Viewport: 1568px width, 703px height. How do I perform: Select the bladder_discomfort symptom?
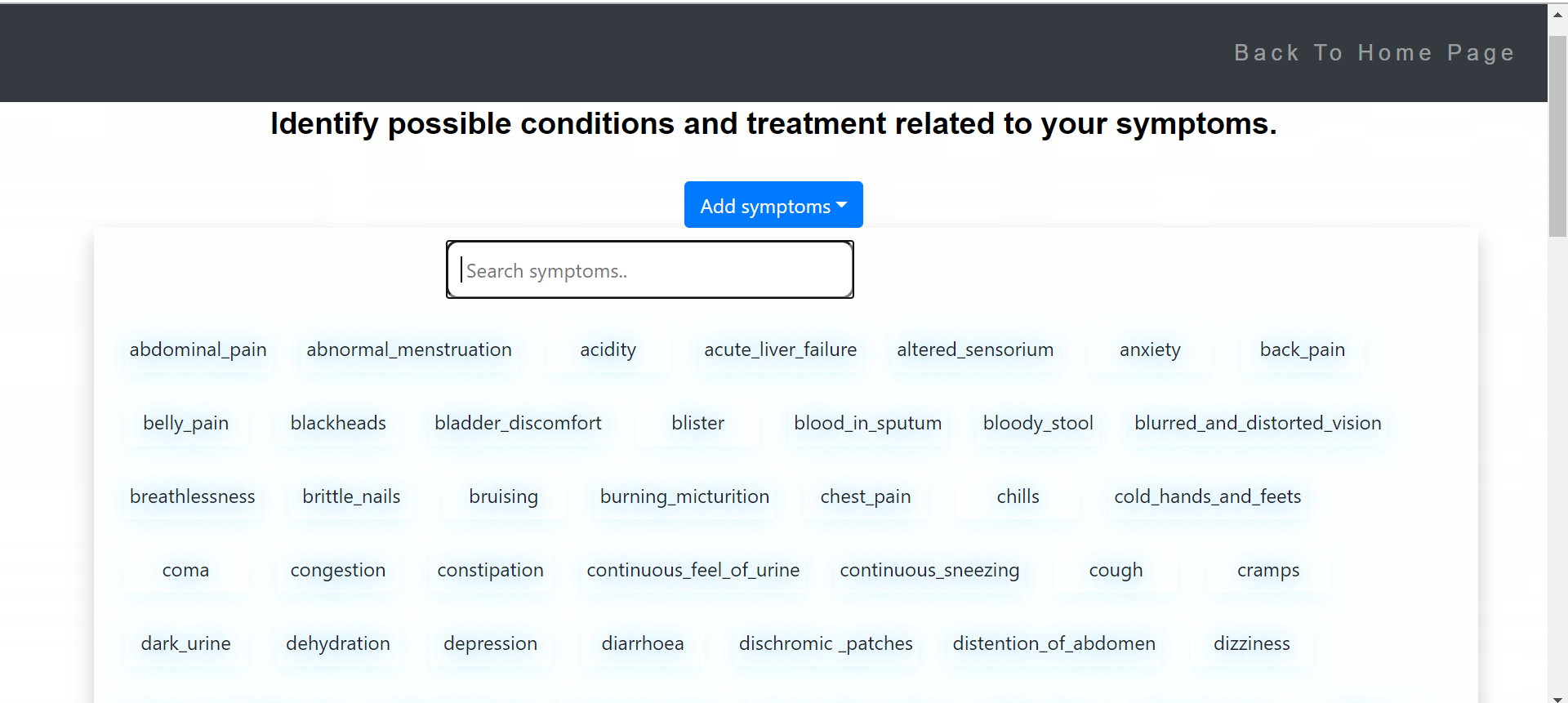pos(518,423)
